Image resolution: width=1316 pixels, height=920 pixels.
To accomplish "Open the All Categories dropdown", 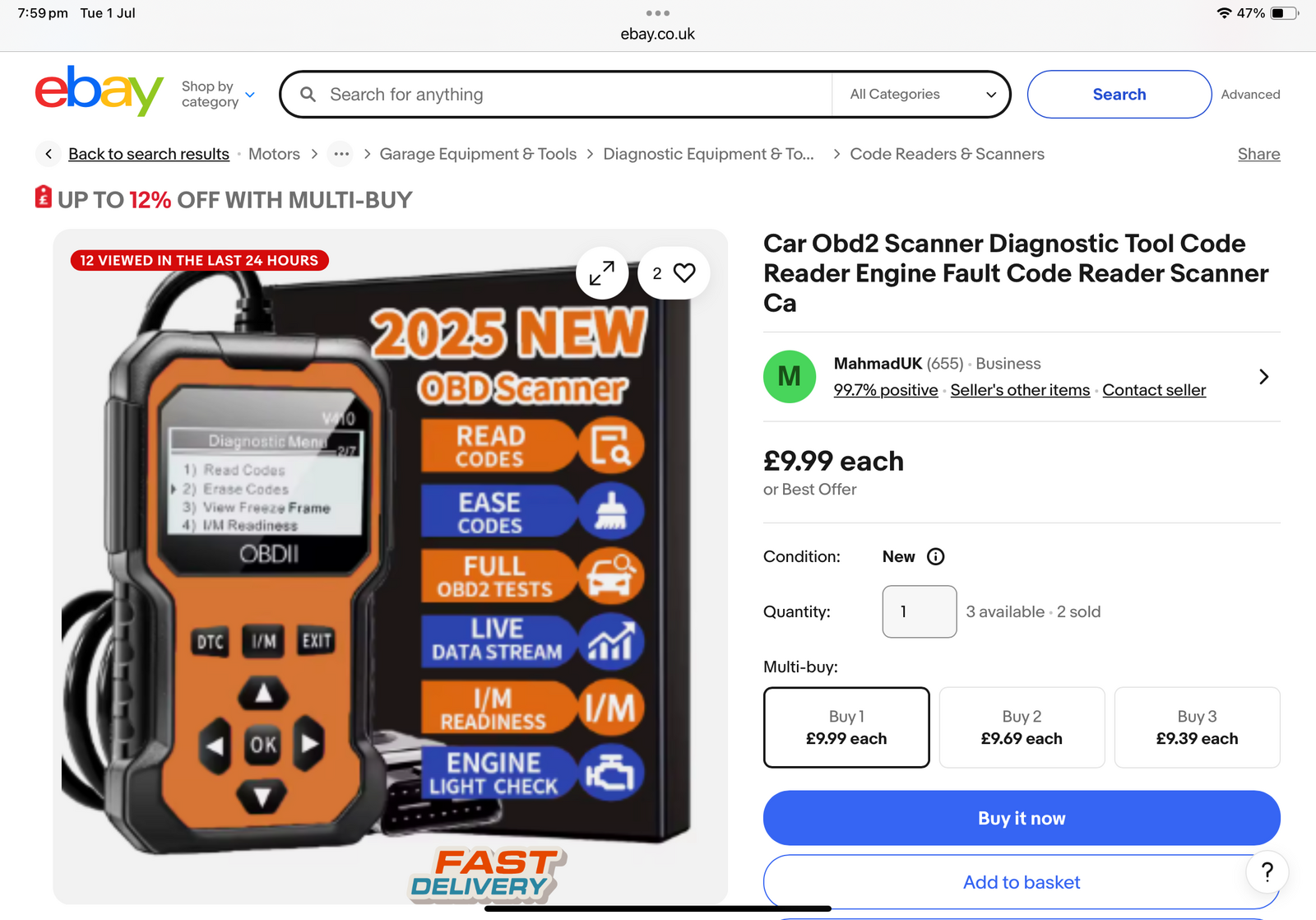I will (x=922, y=95).
